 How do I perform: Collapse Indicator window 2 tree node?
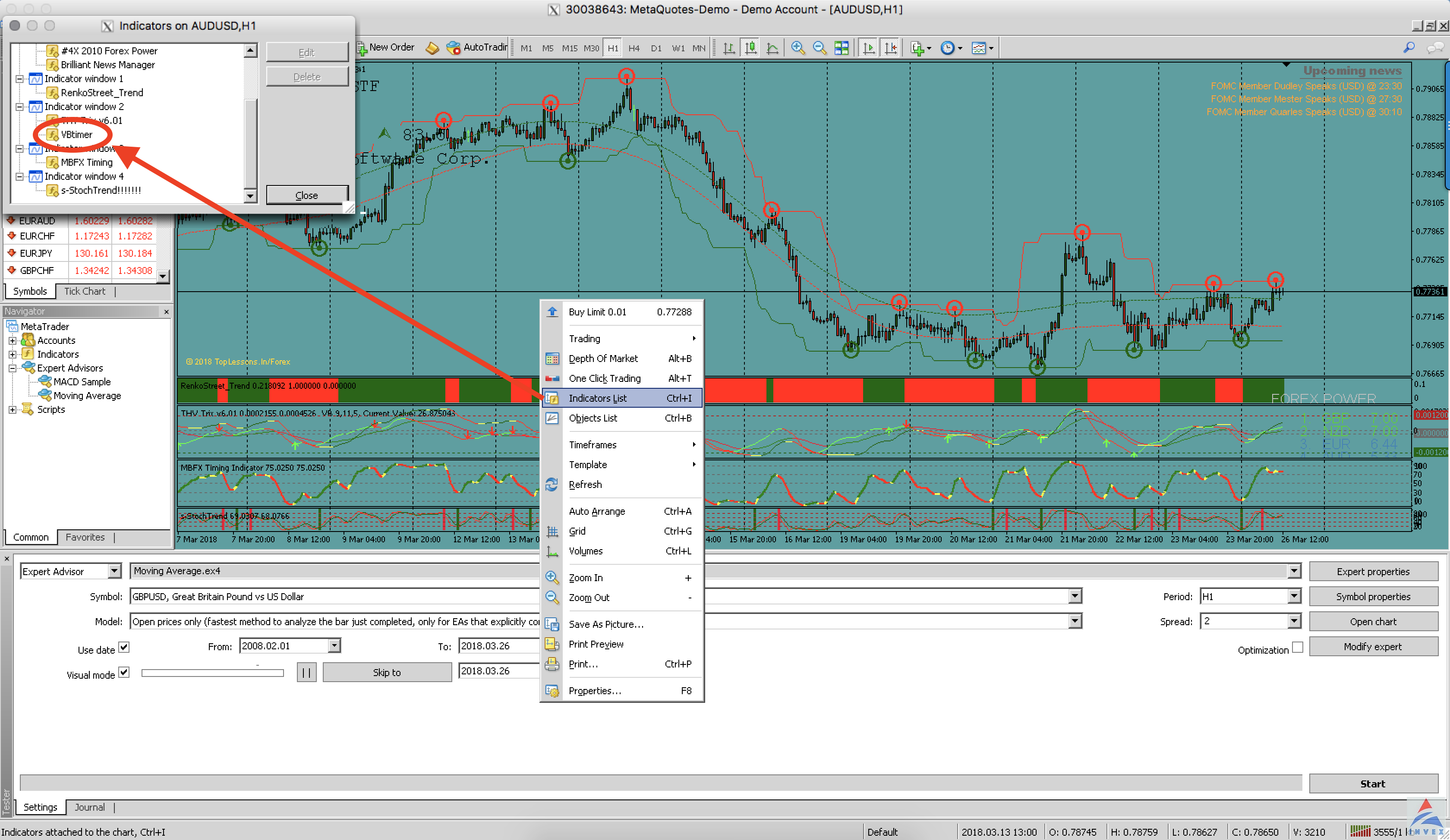point(19,107)
